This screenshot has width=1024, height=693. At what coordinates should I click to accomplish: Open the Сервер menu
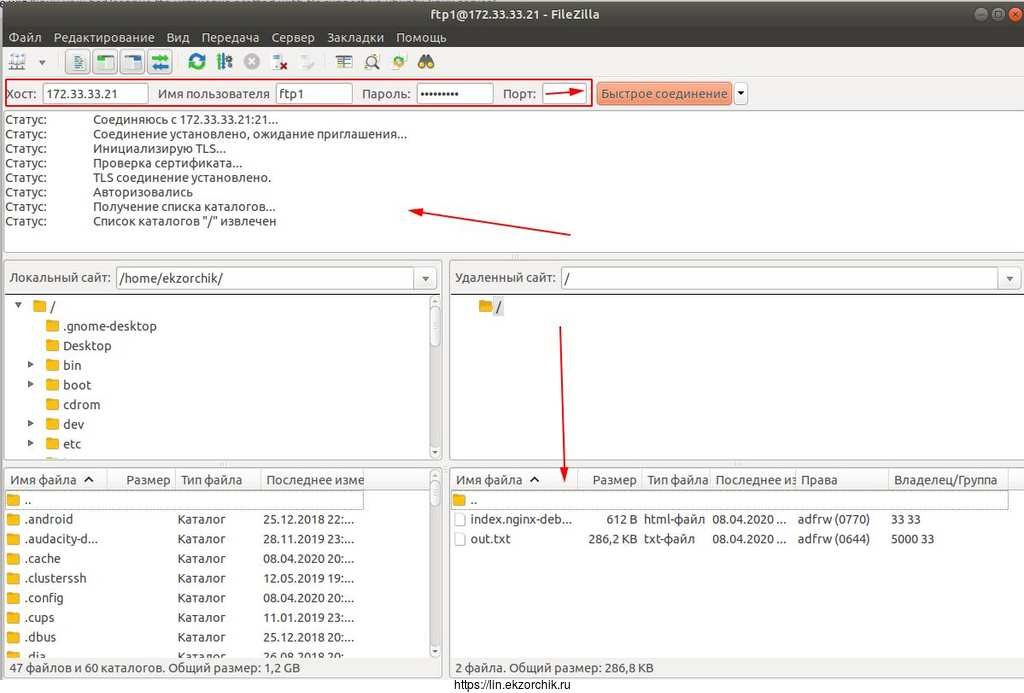pos(292,37)
